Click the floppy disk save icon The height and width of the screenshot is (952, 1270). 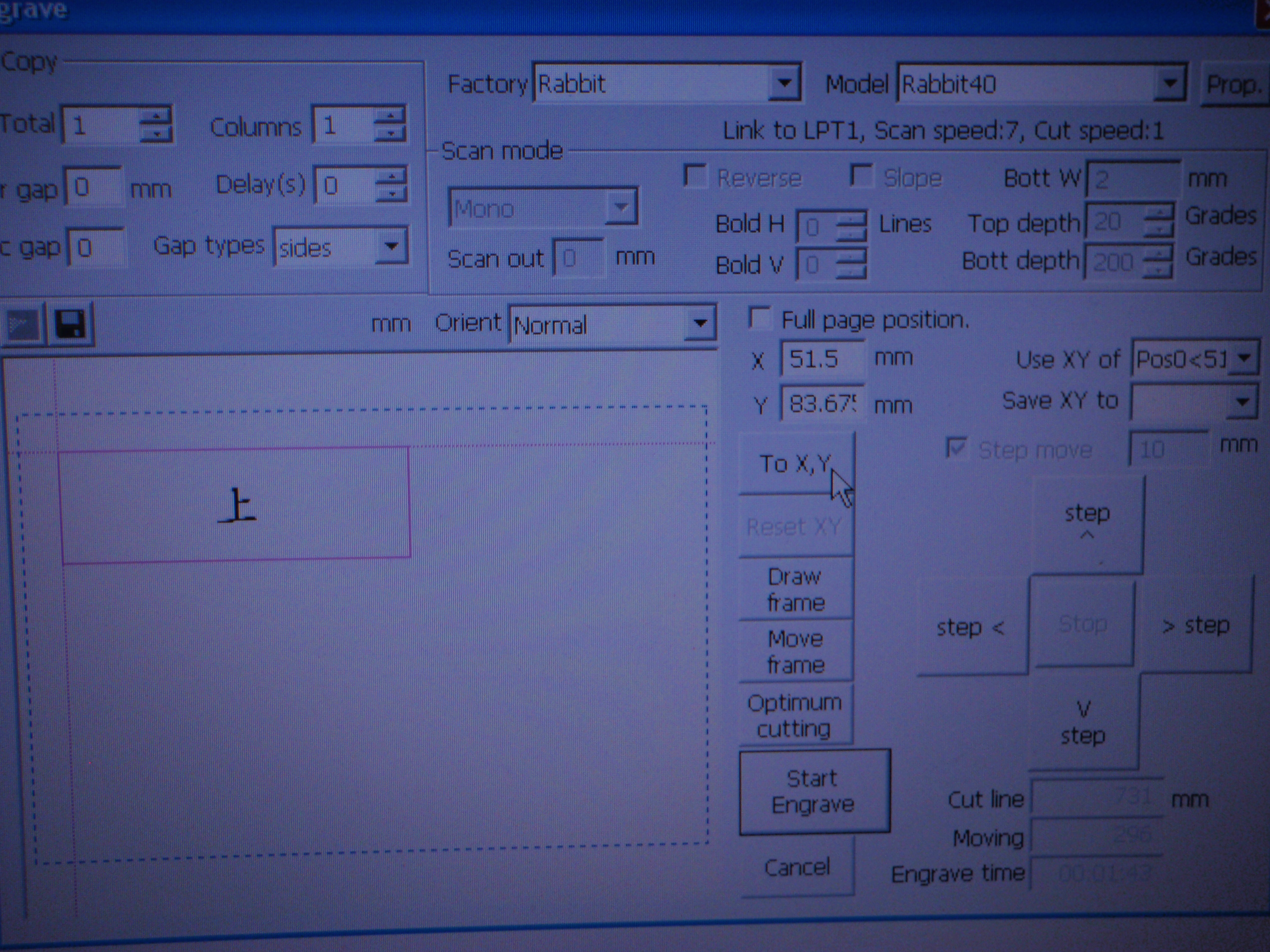pos(70,325)
